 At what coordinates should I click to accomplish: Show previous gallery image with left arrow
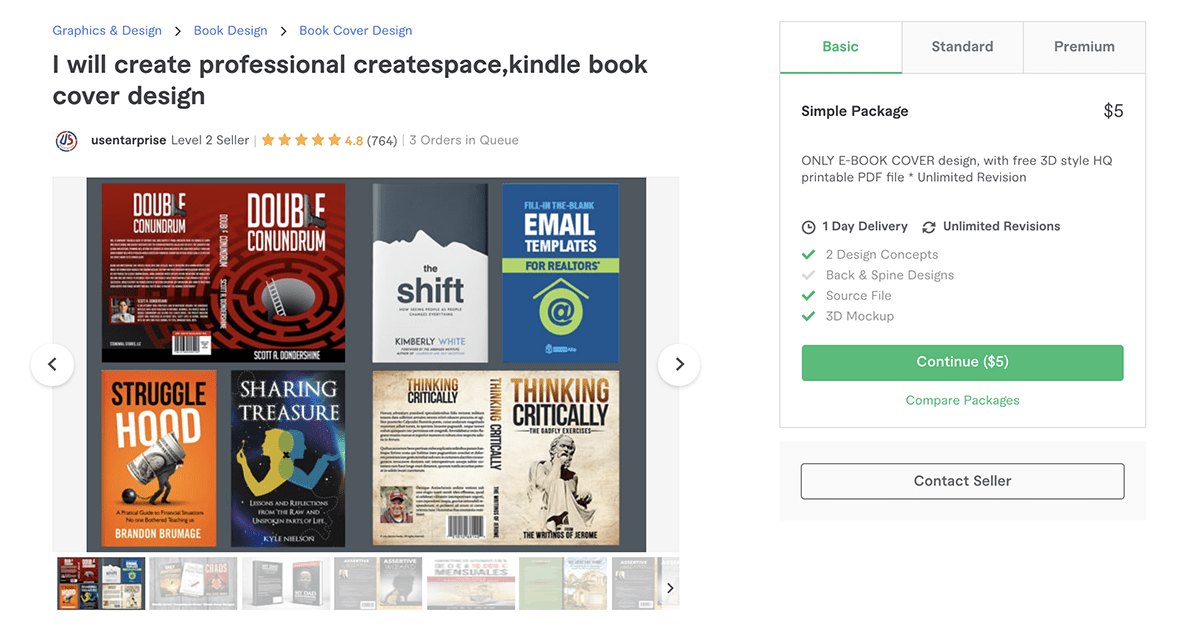[x=52, y=365]
